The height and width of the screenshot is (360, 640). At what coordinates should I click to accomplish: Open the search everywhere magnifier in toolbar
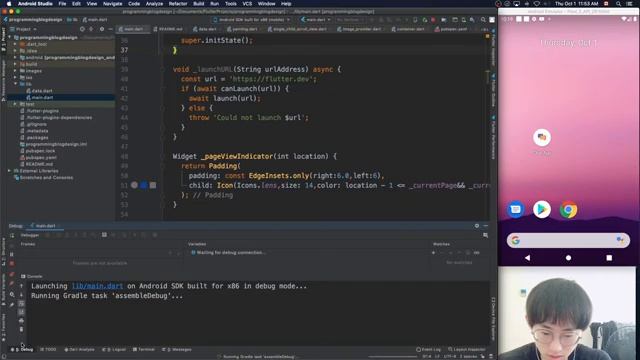483,20
